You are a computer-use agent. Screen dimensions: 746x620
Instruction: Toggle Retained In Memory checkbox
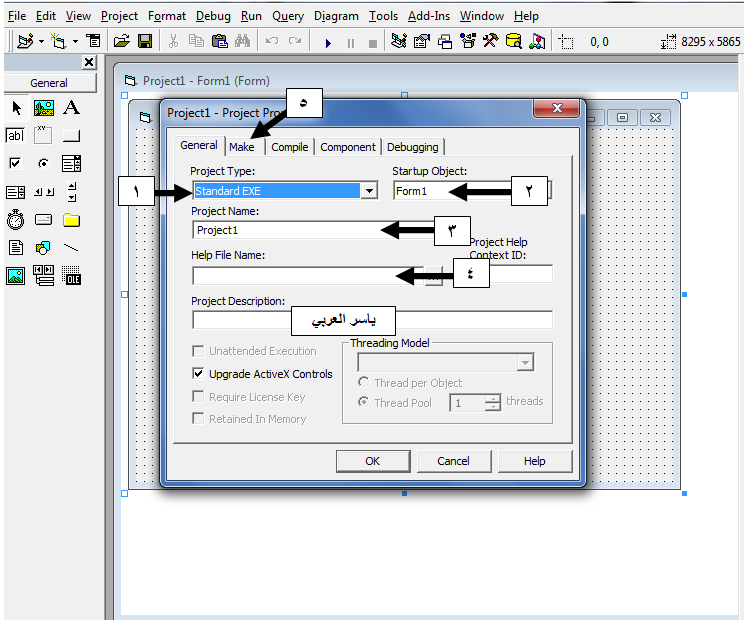click(x=198, y=419)
